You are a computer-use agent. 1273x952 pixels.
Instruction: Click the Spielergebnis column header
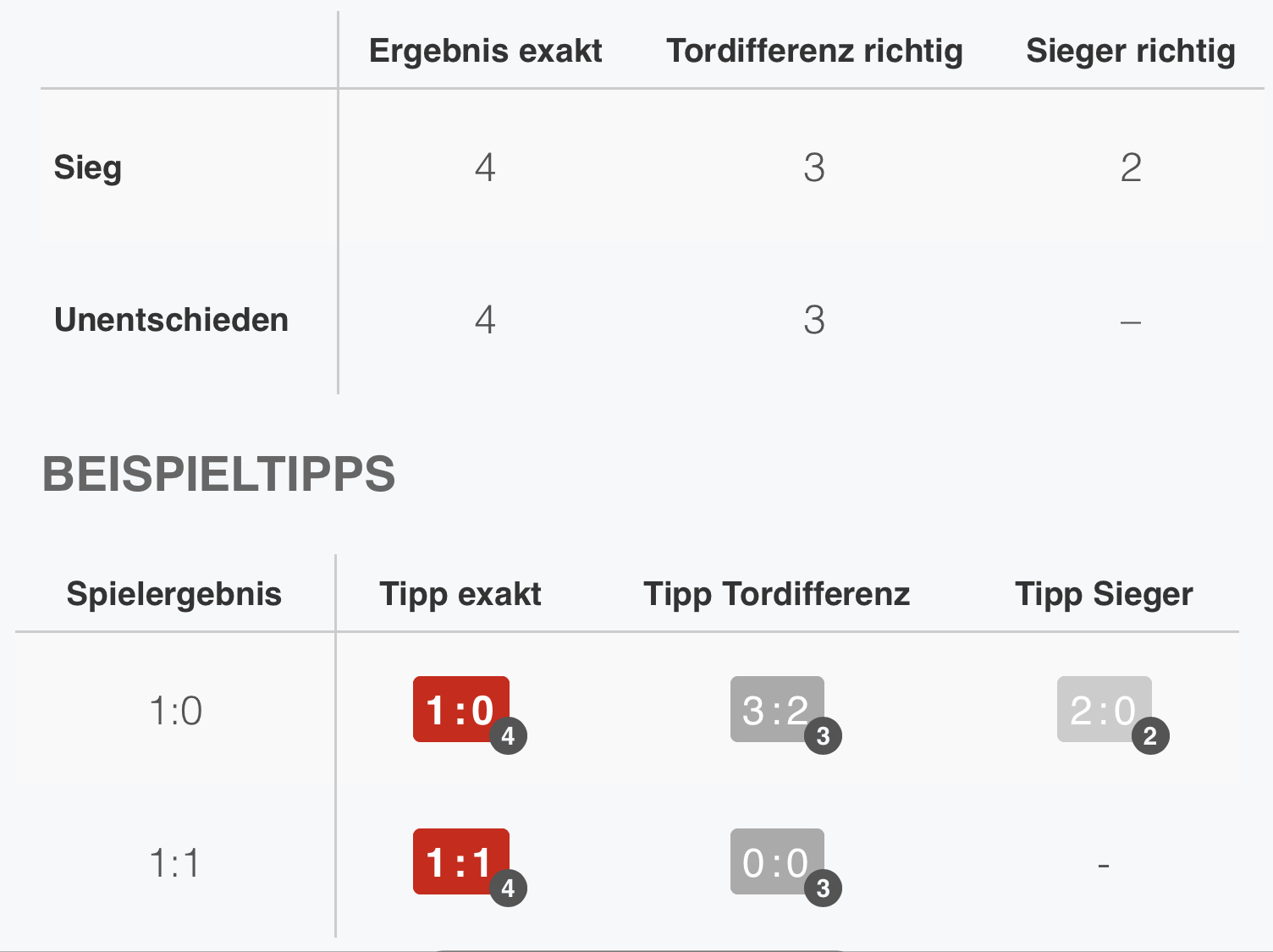point(174,594)
